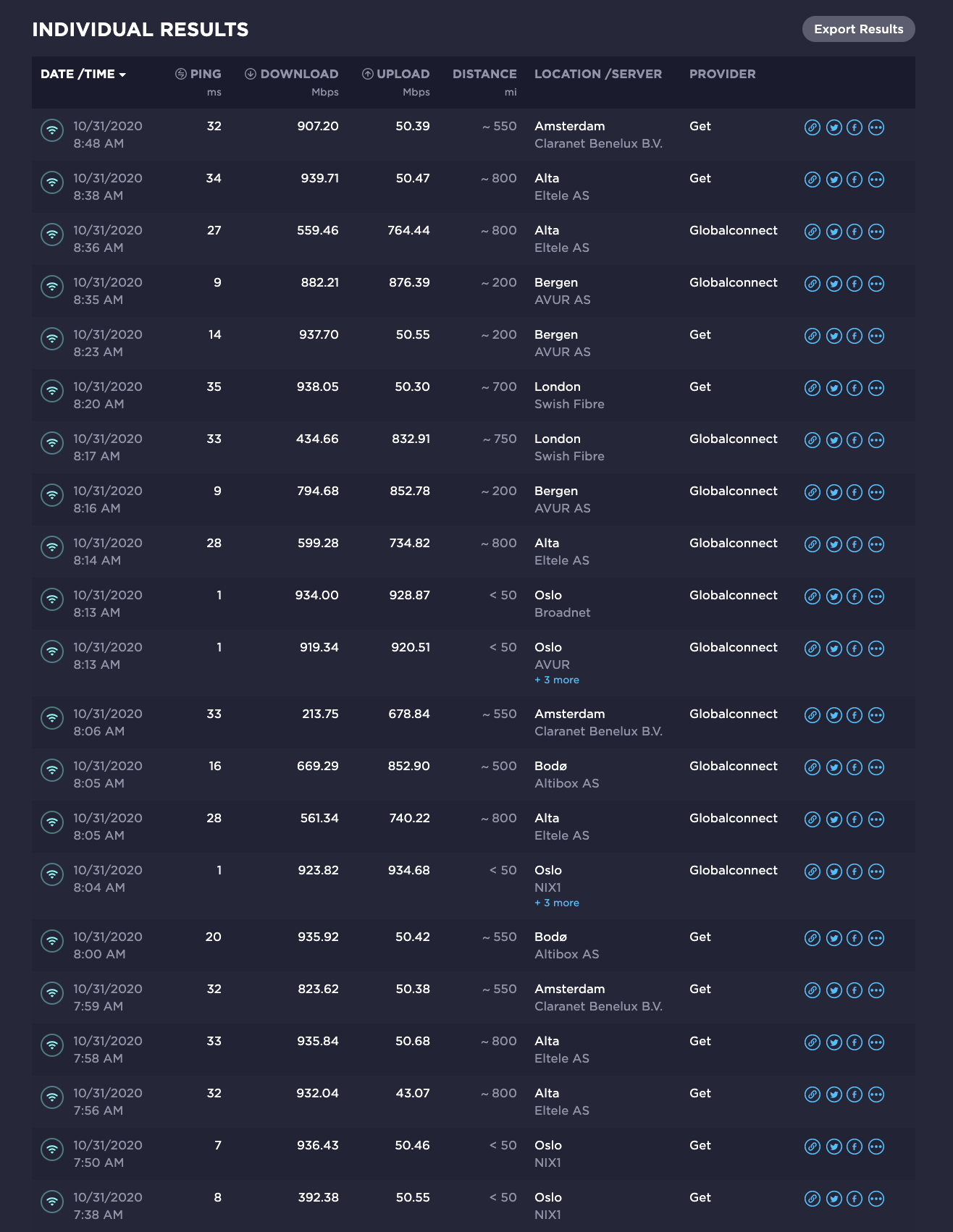Sort by Upload column header
953x1232 pixels.
[396, 74]
